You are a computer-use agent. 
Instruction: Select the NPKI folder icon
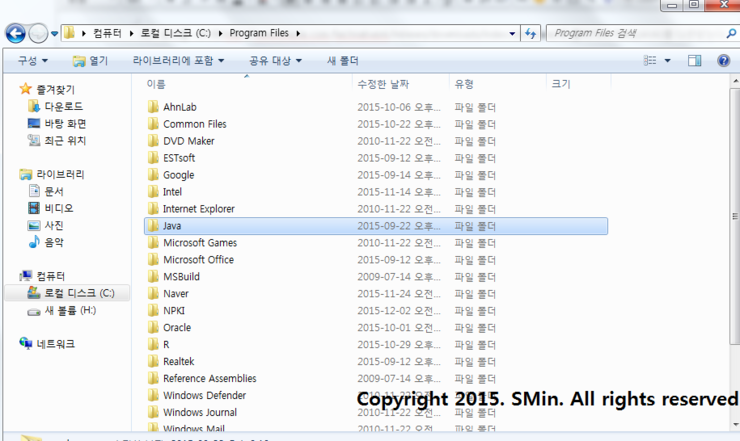[153, 311]
